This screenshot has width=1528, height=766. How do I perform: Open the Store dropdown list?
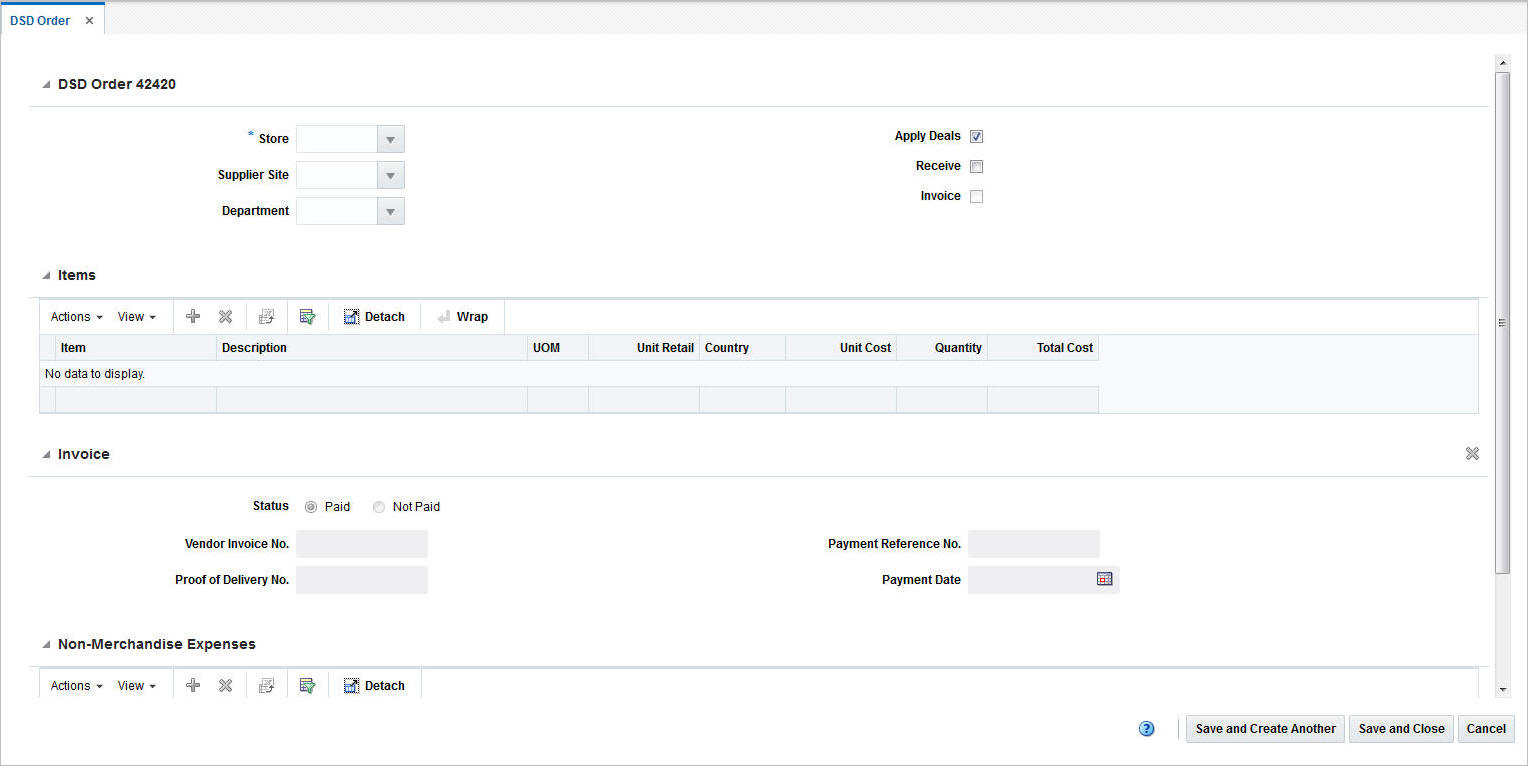coord(390,138)
